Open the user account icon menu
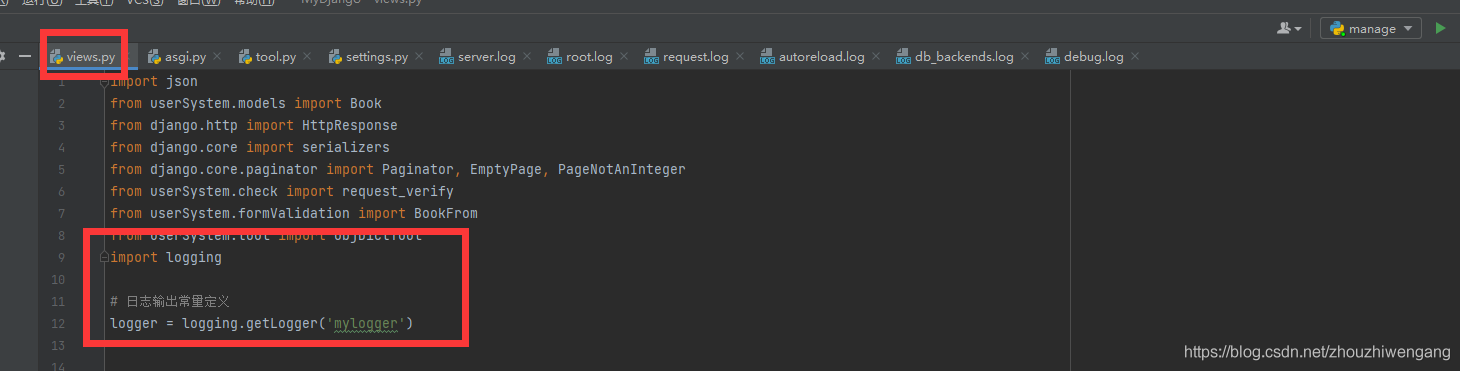The width and height of the screenshot is (1460, 371). pyautogui.click(x=1290, y=28)
